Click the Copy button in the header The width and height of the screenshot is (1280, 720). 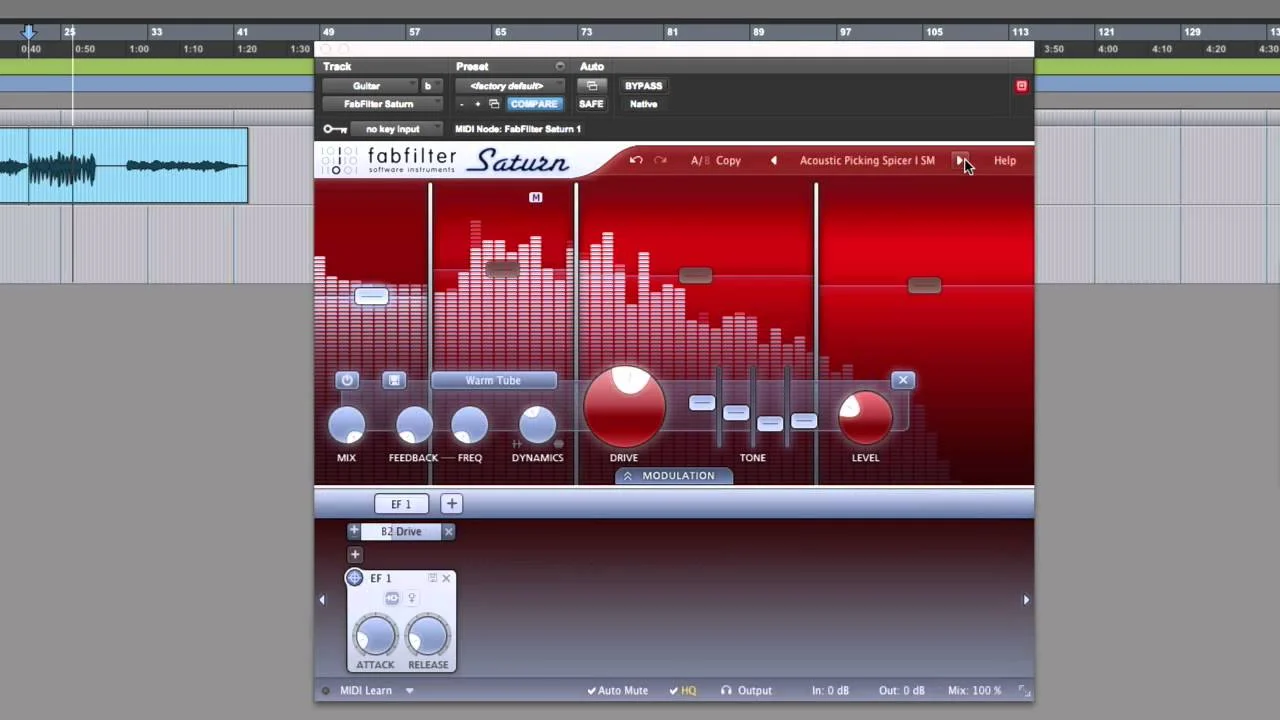pyautogui.click(x=728, y=160)
